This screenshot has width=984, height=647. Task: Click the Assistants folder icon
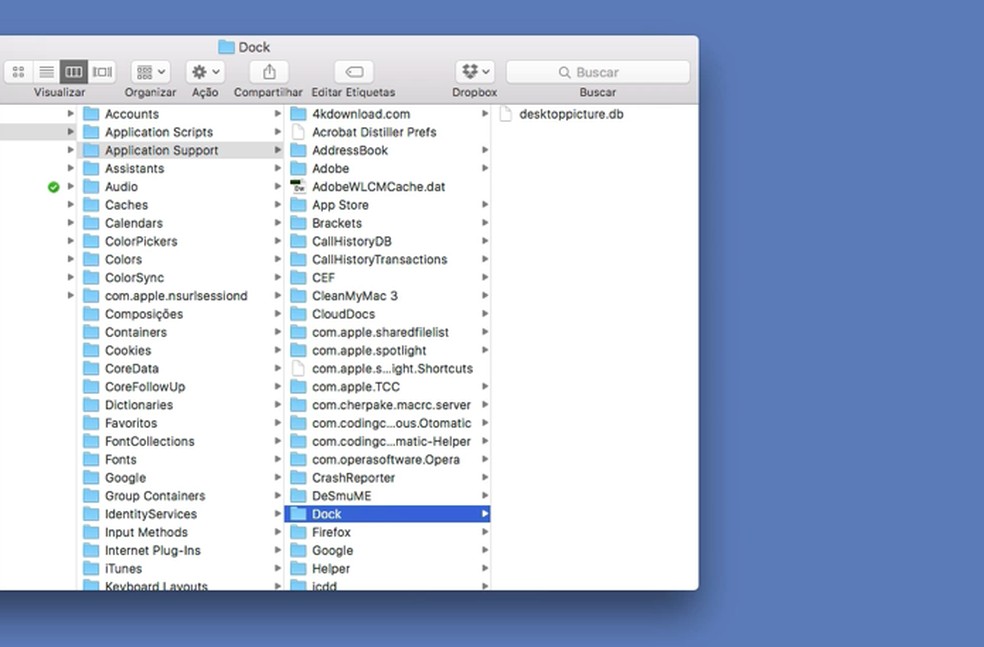[91, 168]
